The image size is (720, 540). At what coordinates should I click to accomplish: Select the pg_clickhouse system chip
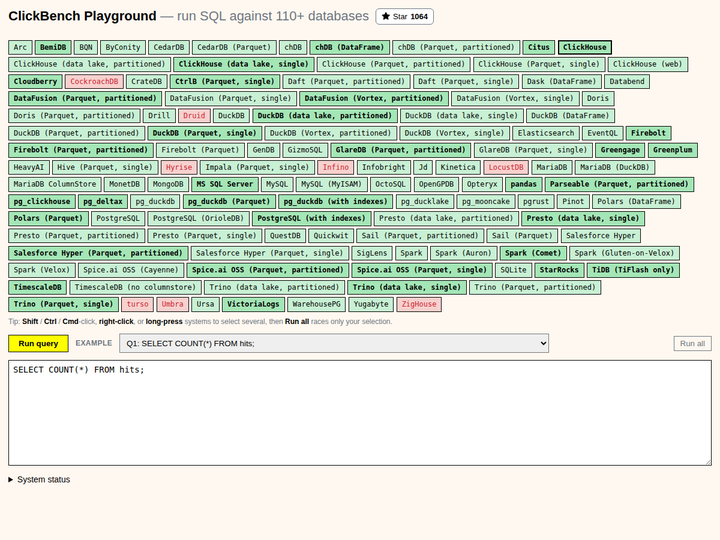tap(42, 202)
